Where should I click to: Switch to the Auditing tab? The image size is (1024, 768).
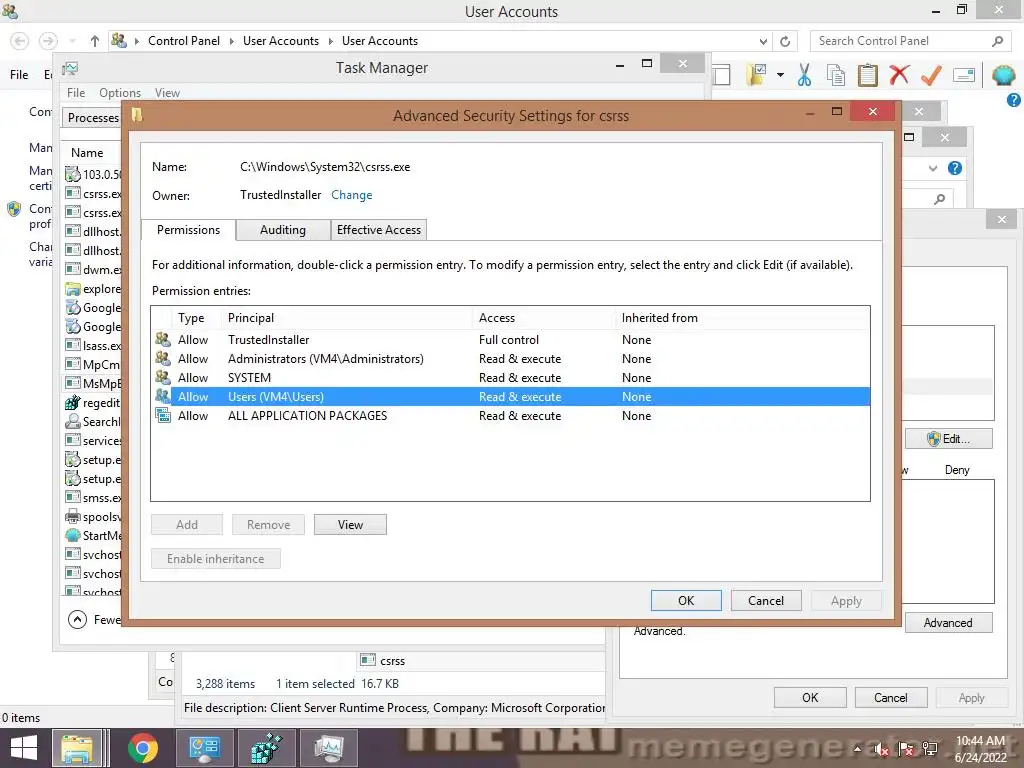coord(283,230)
